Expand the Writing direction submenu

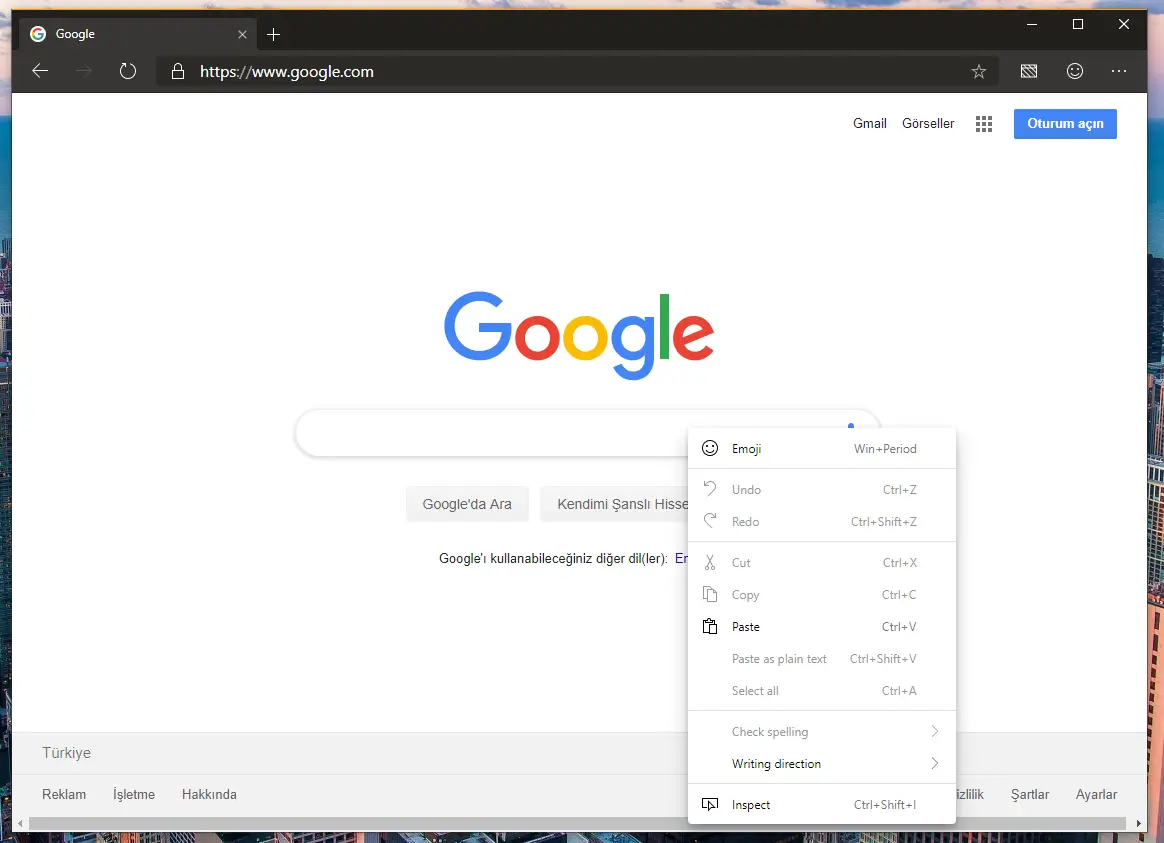[822, 764]
